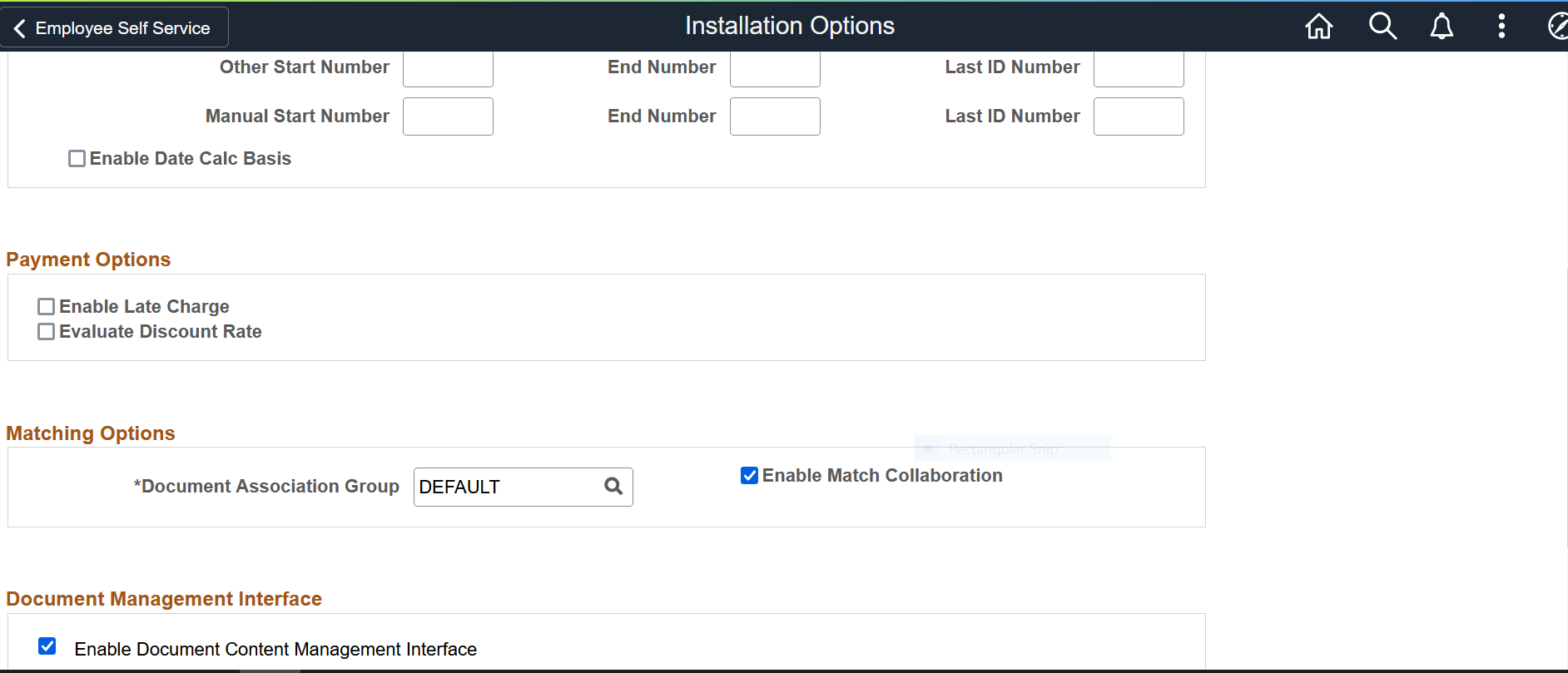Enable the Date Calc Basis checkbox
This screenshot has width=1568, height=673.
[x=77, y=159]
